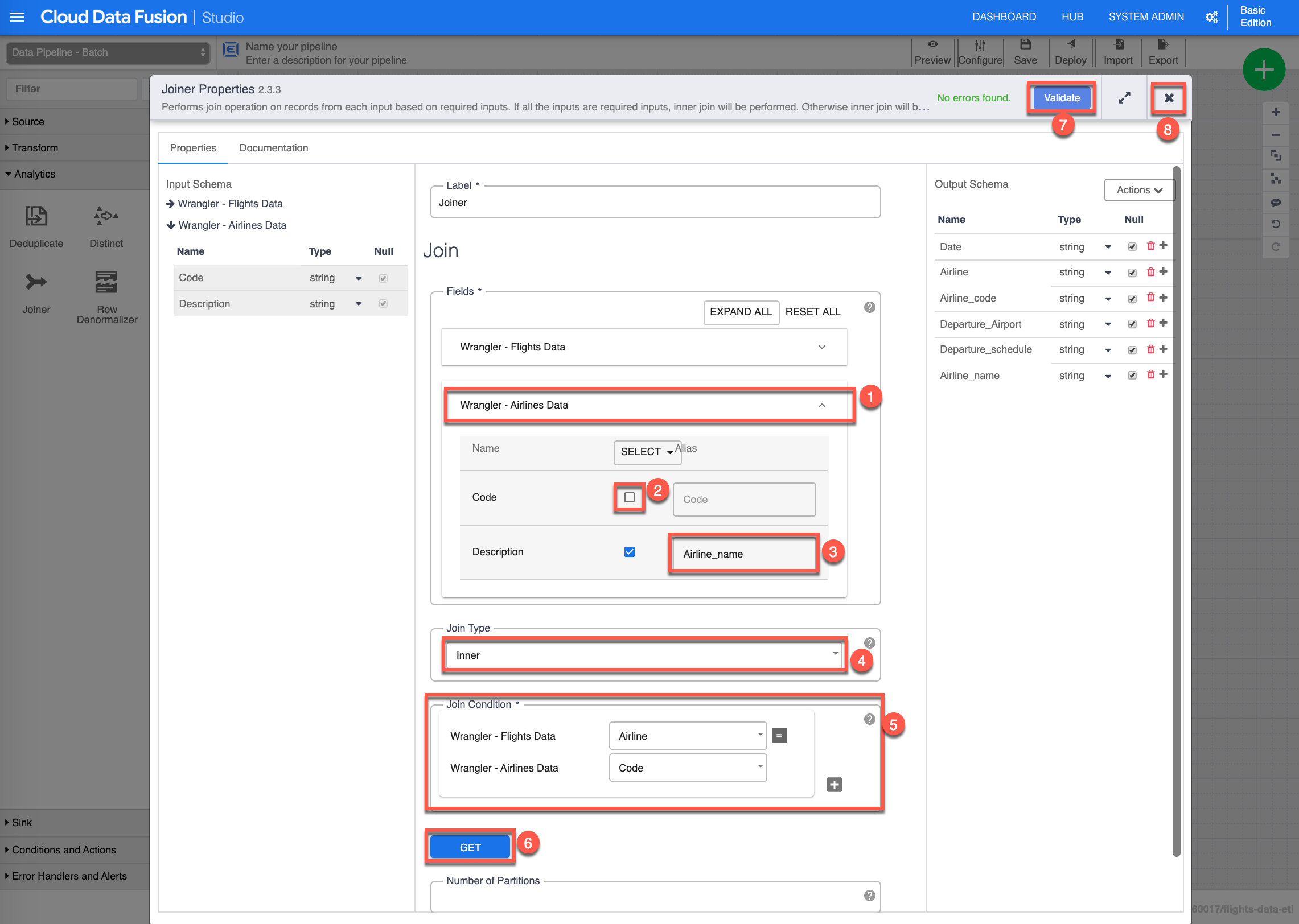Open the hamburger navigation menu
Screen dimensions: 1299x924
point(17,17)
